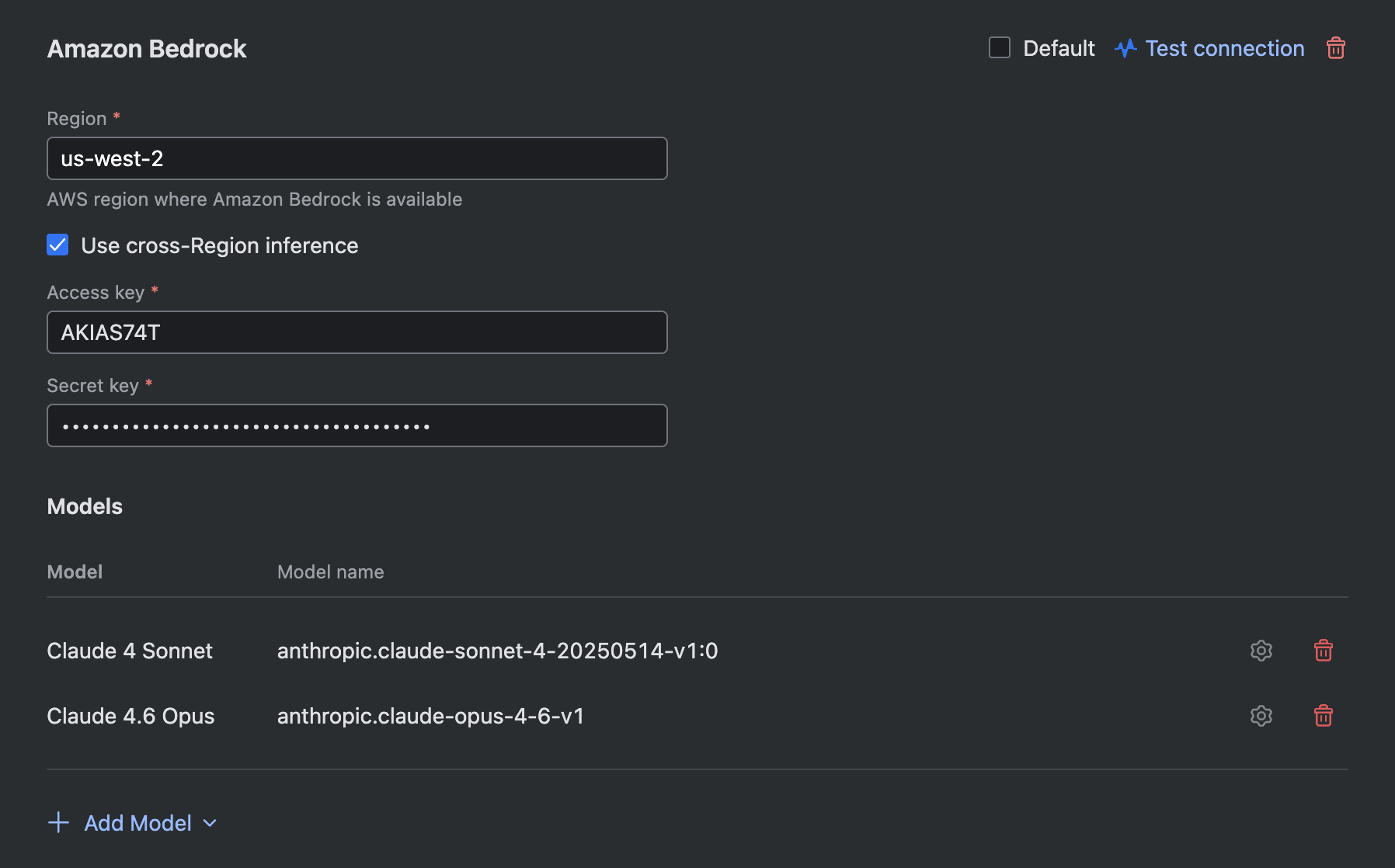Open settings gear for Claude 4 Sonnet

[x=1261, y=651]
